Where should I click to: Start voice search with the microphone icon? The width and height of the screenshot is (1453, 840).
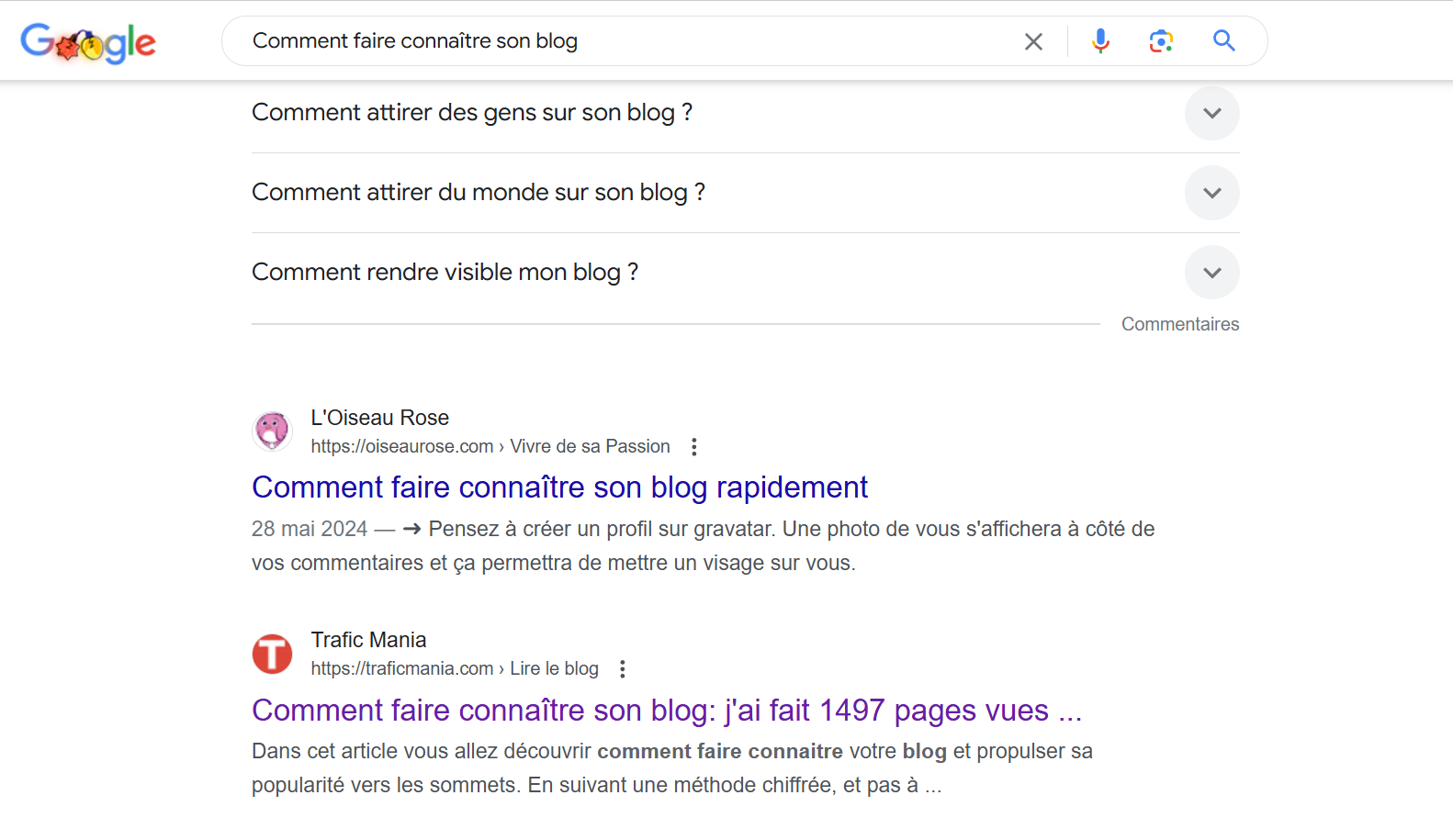click(x=1100, y=40)
